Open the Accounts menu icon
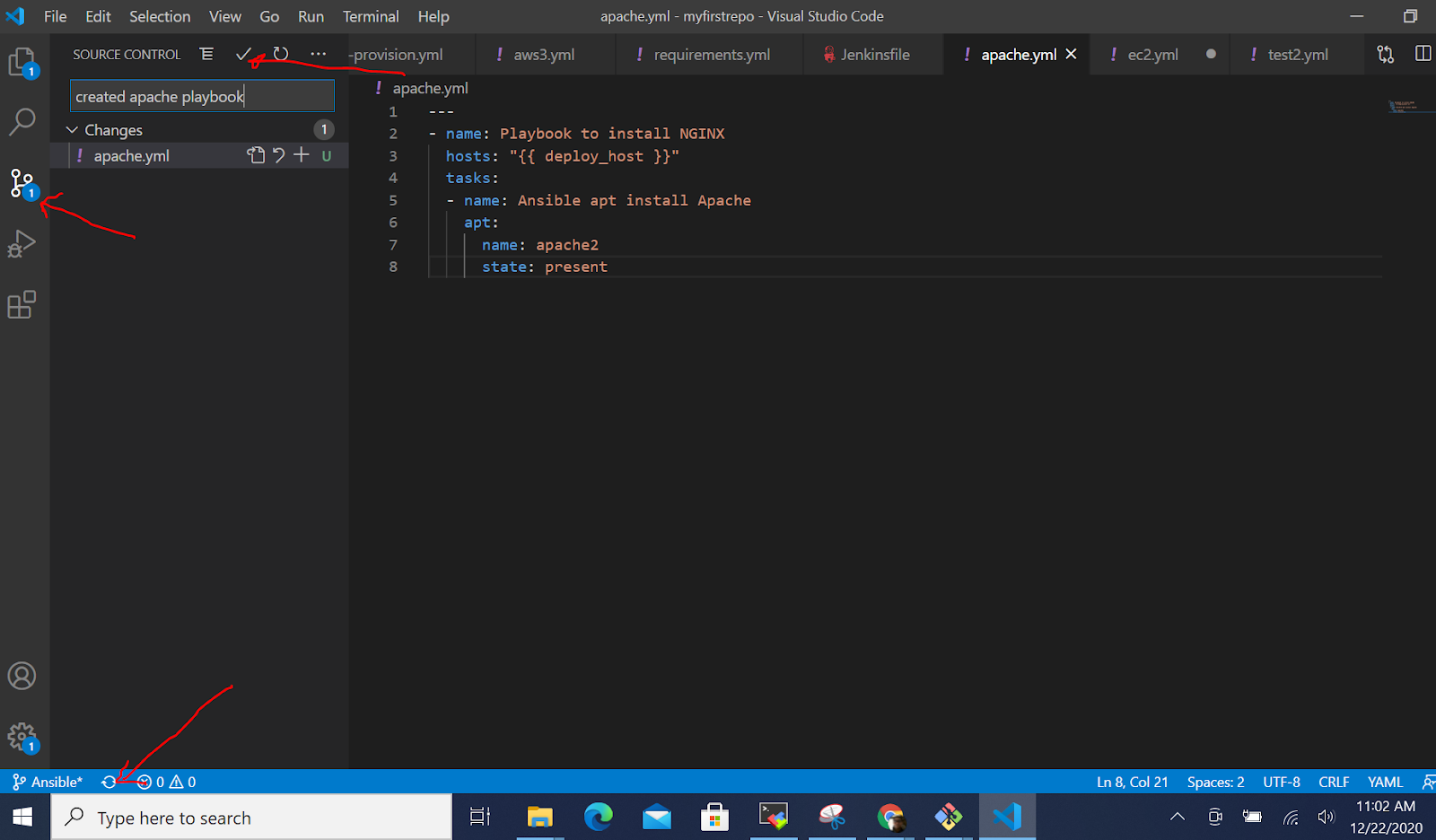 22,676
